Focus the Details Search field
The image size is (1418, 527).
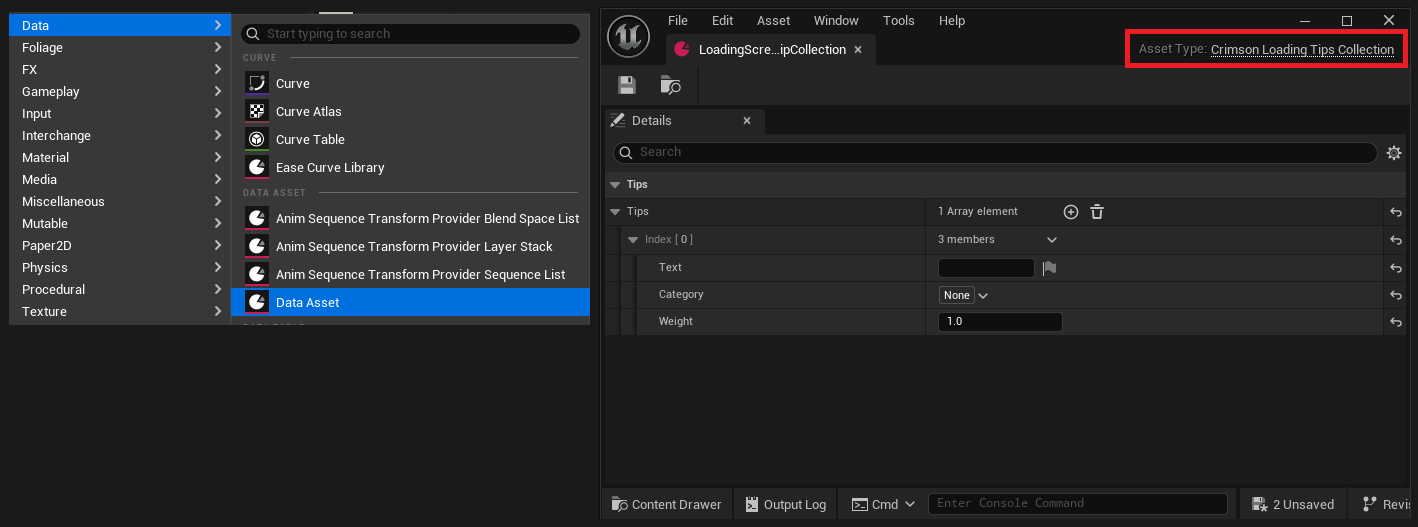pyautogui.click(x=995, y=152)
